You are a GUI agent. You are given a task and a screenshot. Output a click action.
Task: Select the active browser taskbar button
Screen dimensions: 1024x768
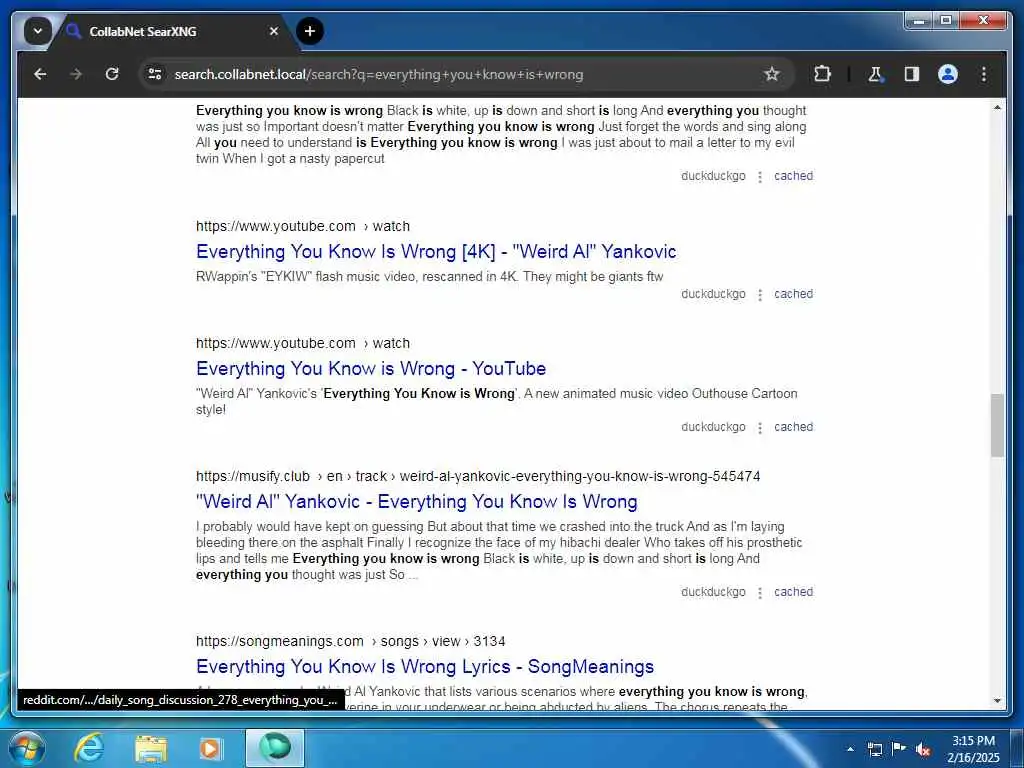pos(275,748)
